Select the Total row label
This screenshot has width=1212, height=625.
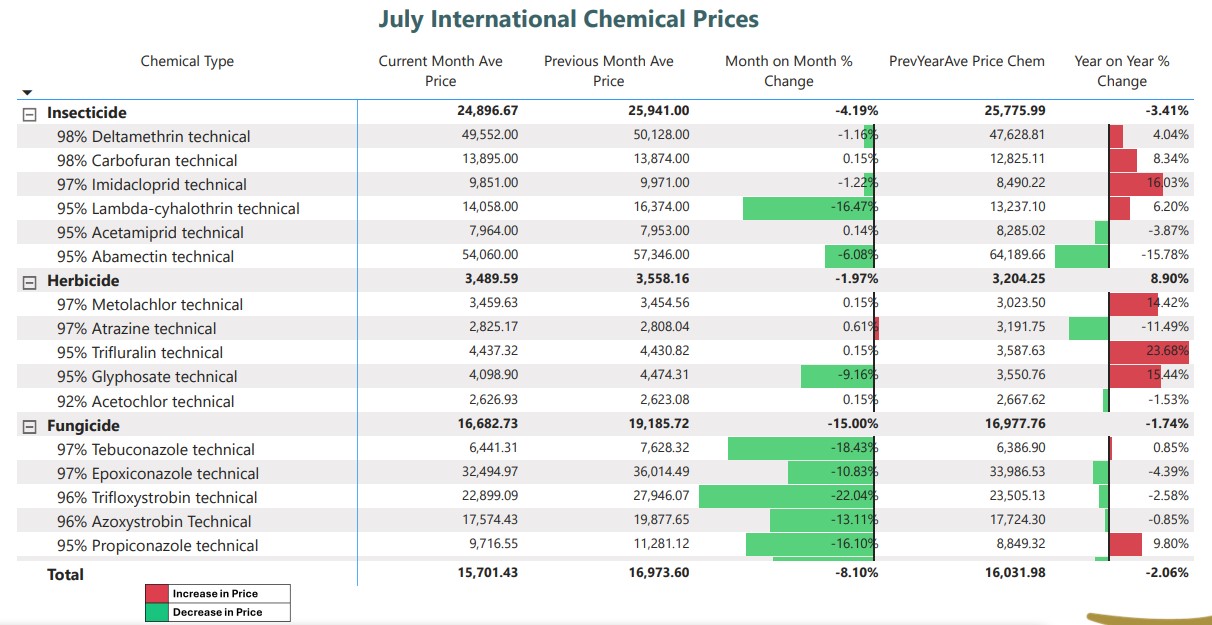(x=65, y=574)
